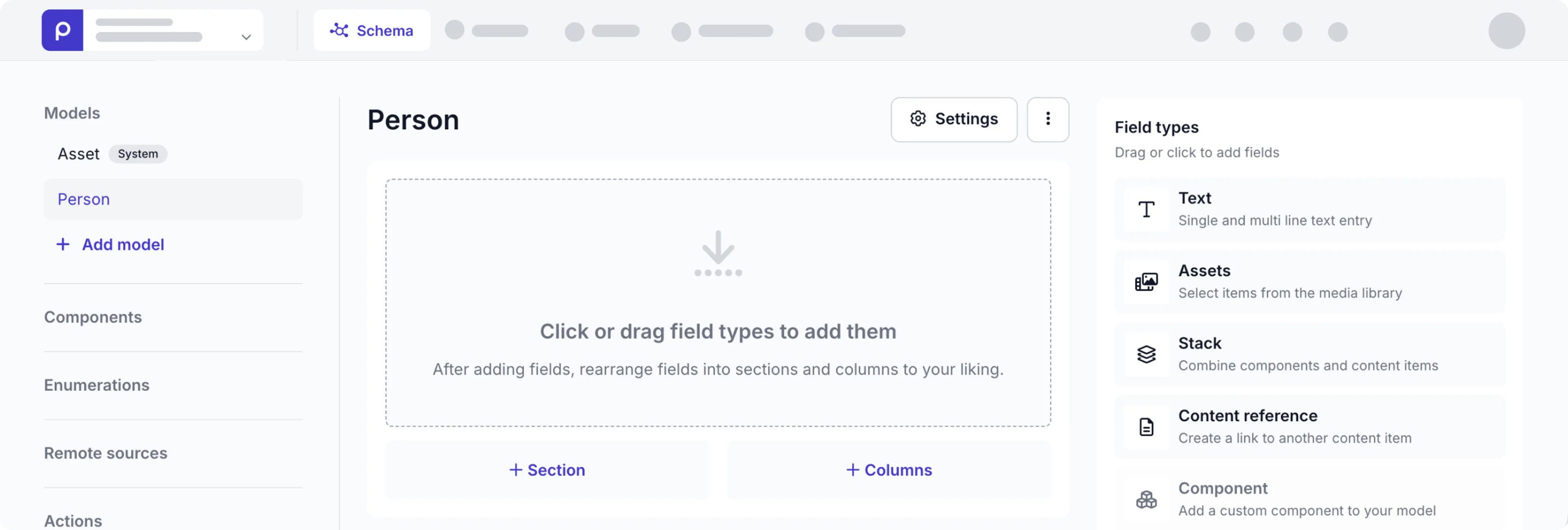The image size is (1568, 530).
Task: Expand the Components section
Action: [x=93, y=317]
